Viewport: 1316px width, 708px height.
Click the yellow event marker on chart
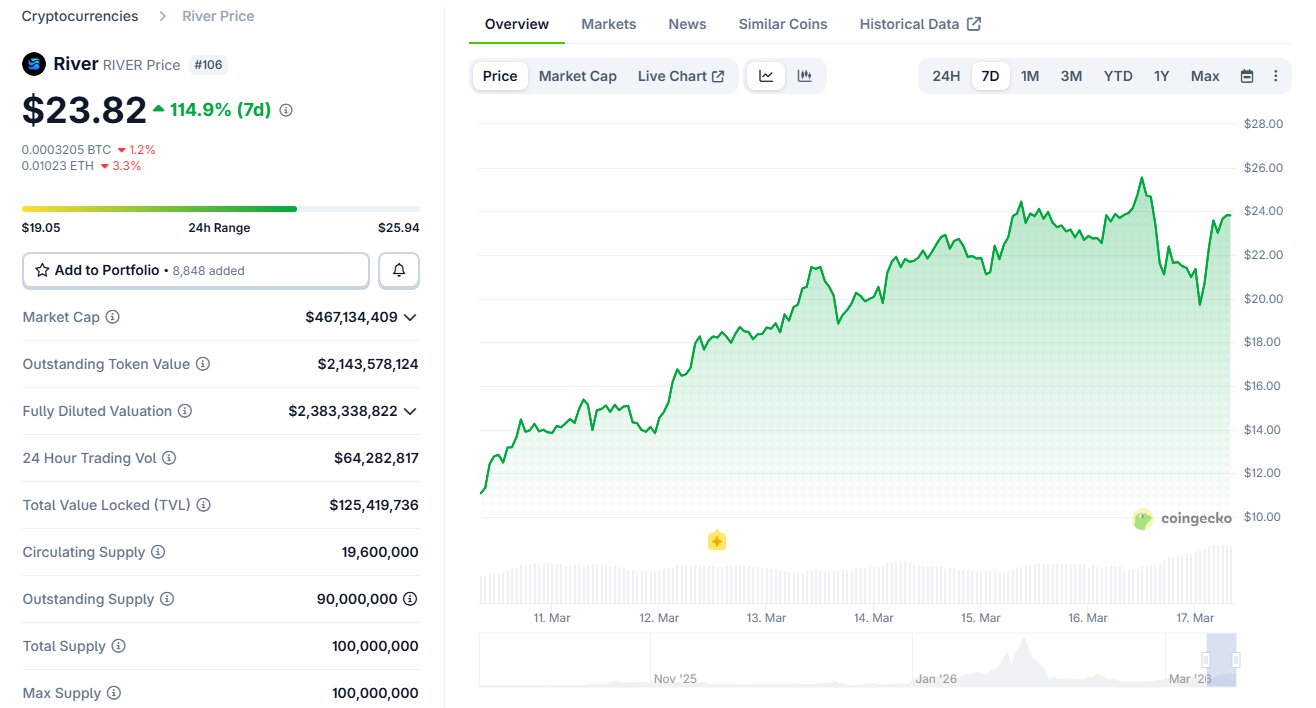[x=716, y=541]
